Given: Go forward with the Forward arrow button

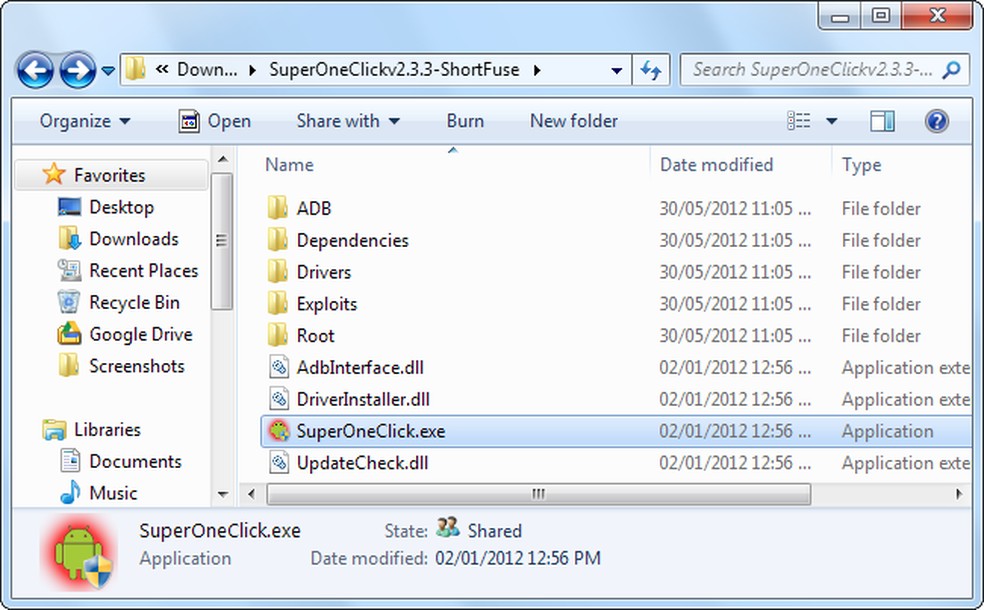Looking at the screenshot, I should tap(77, 70).
